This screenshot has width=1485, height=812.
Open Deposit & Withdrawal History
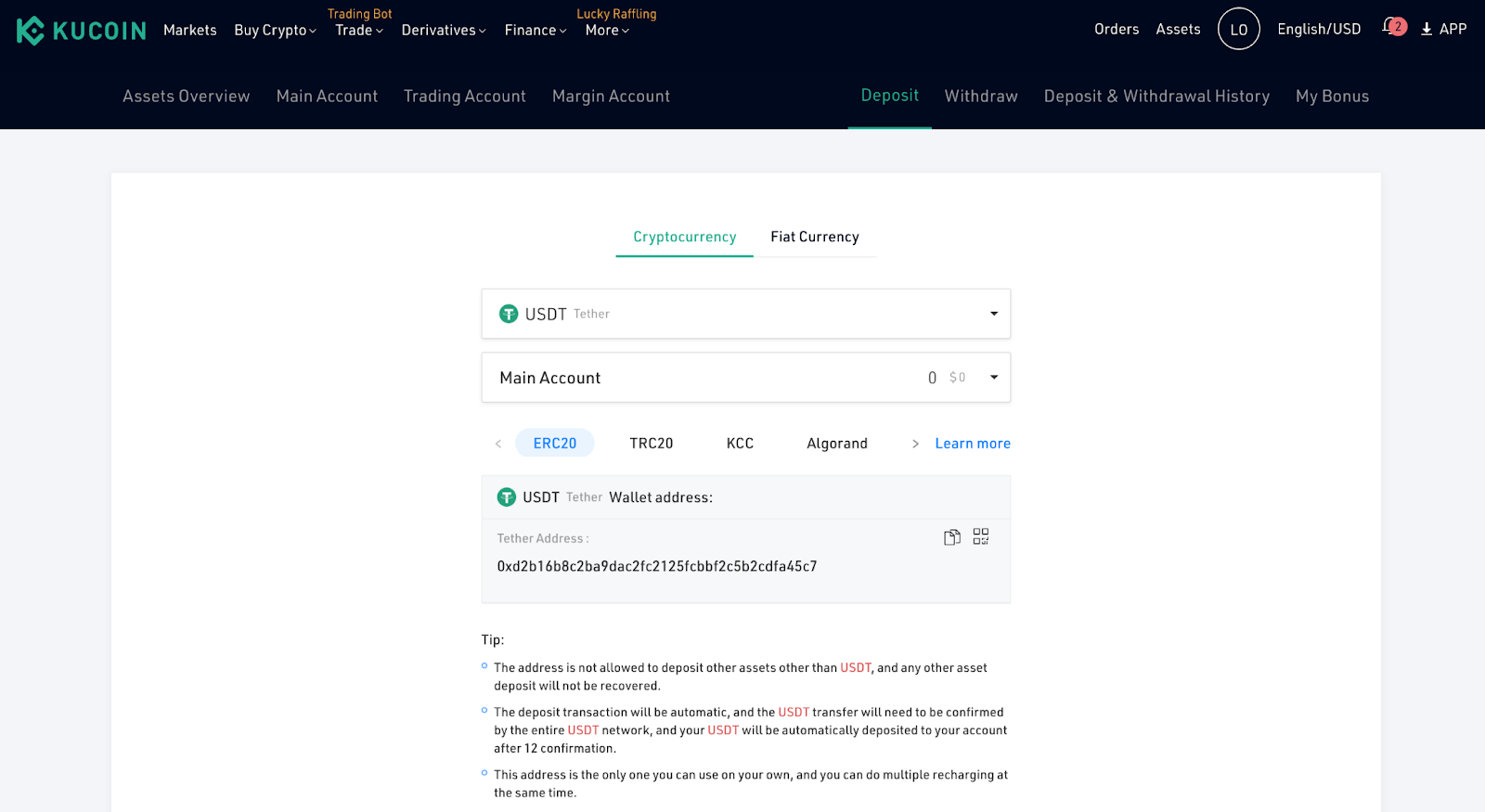pos(1156,96)
